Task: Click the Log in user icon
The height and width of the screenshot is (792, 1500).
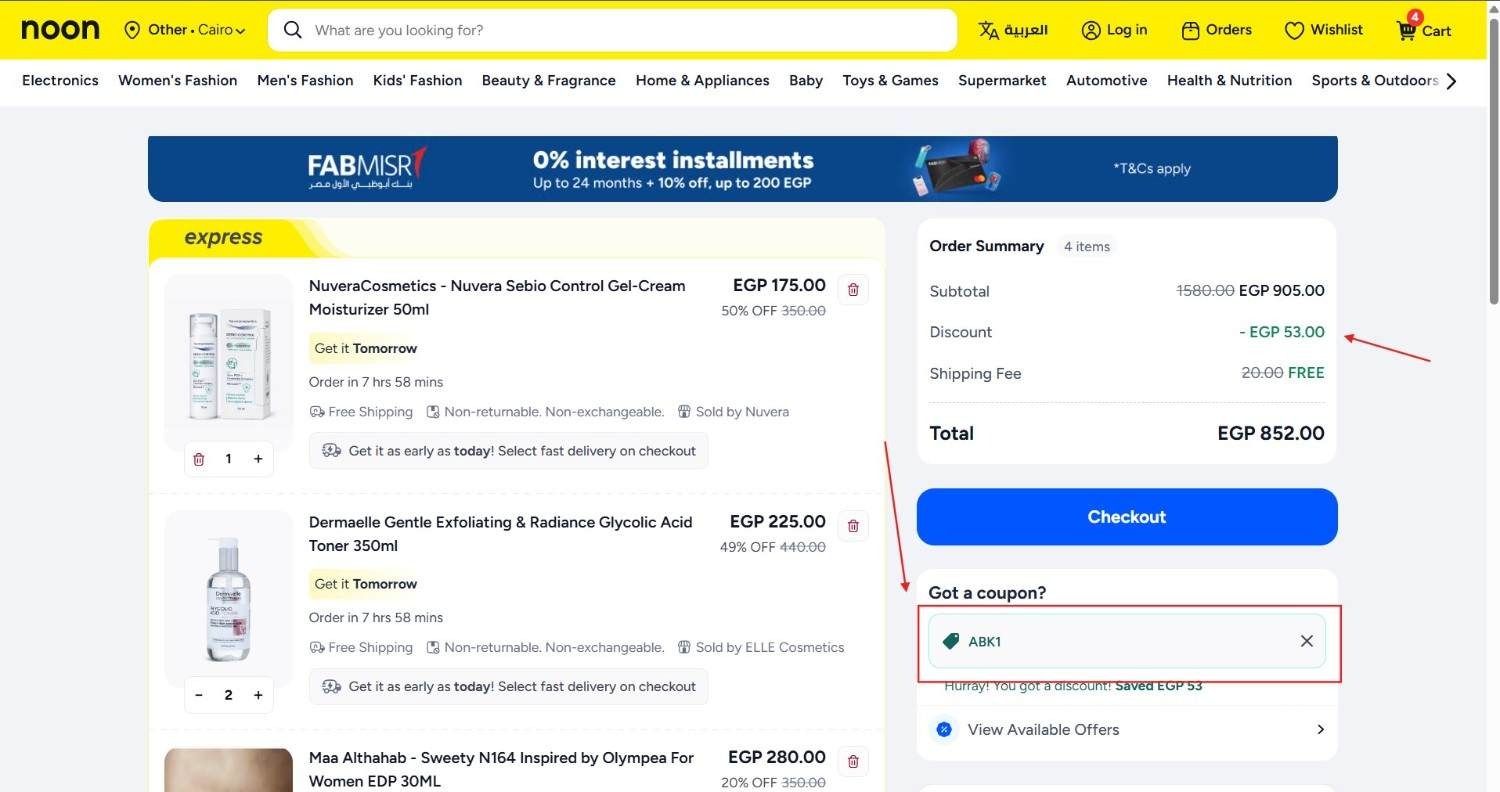Action: click(x=1091, y=30)
